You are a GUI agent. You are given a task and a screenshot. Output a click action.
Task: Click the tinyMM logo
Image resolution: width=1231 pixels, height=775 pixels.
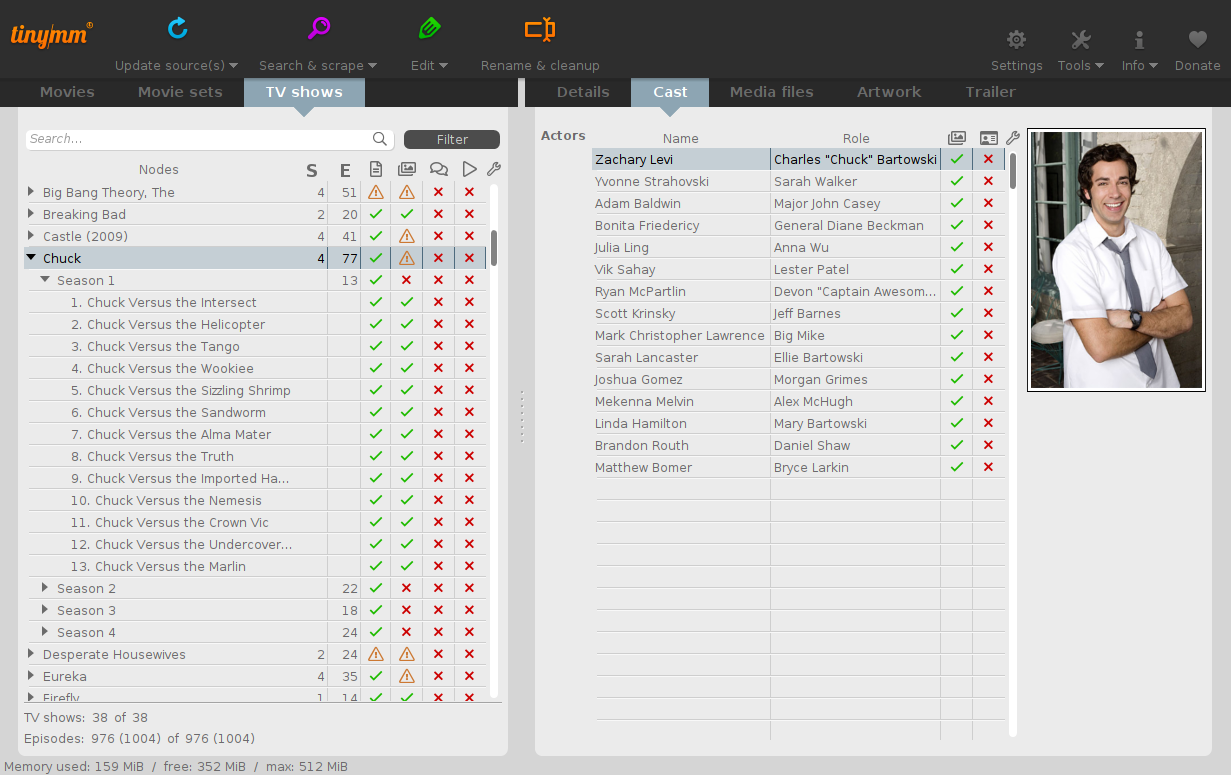coord(52,34)
